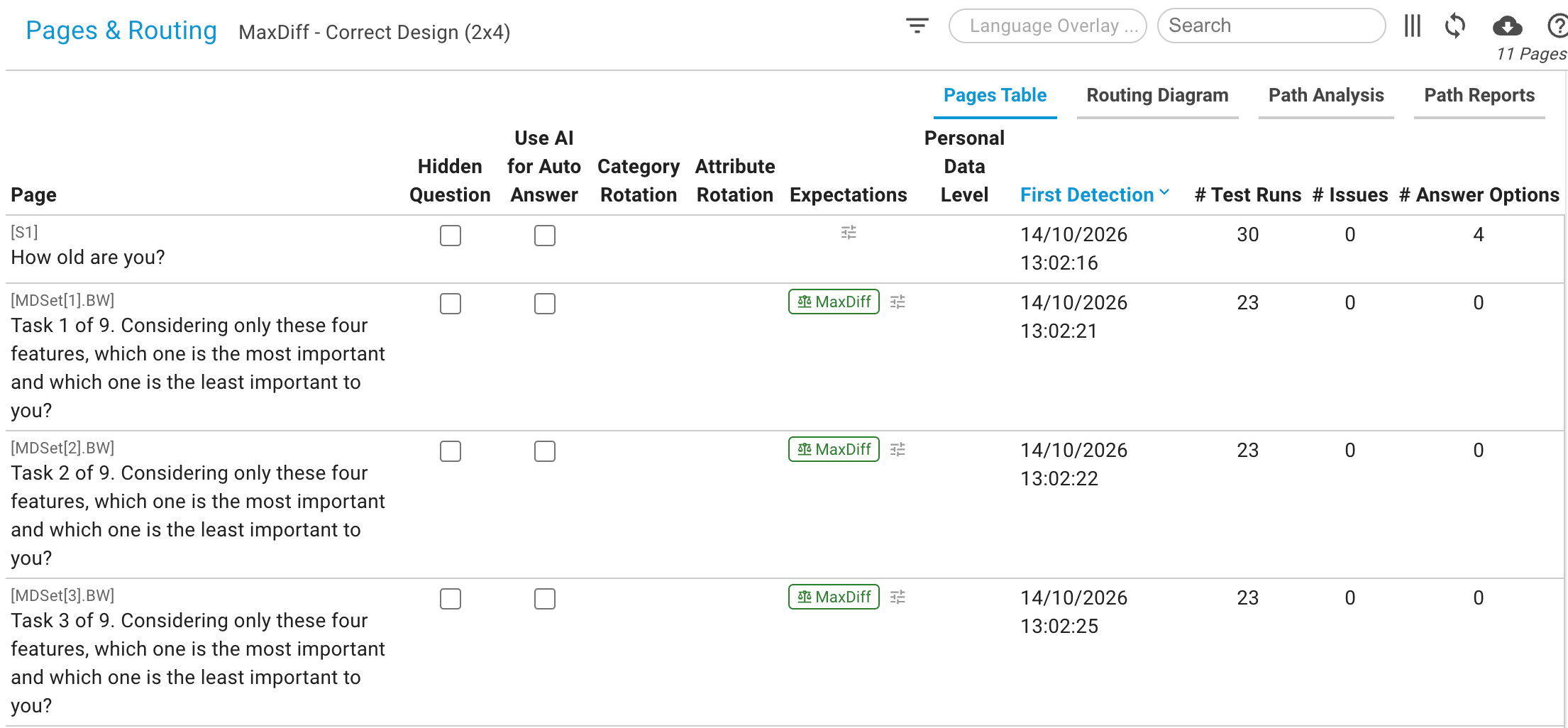This screenshot has height=728, width=1568.
Task: Focus the Search input field
Action: [x=1271, y=26]
